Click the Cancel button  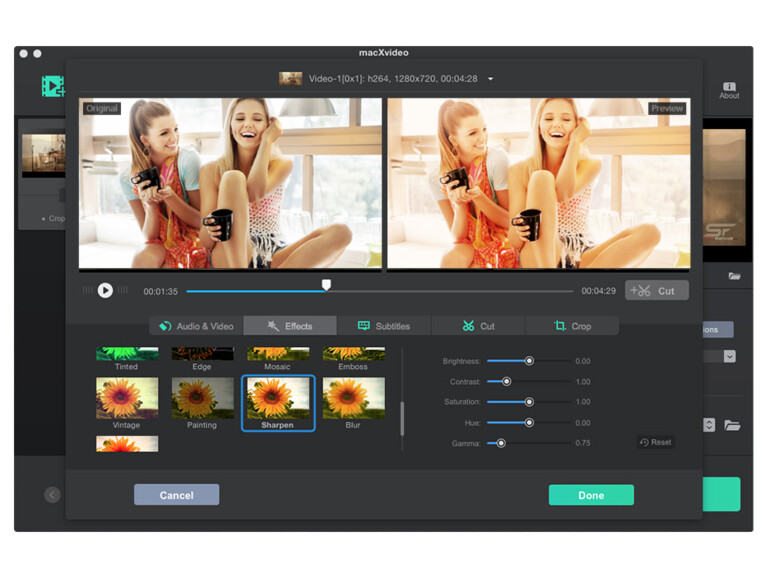[176, 495]
